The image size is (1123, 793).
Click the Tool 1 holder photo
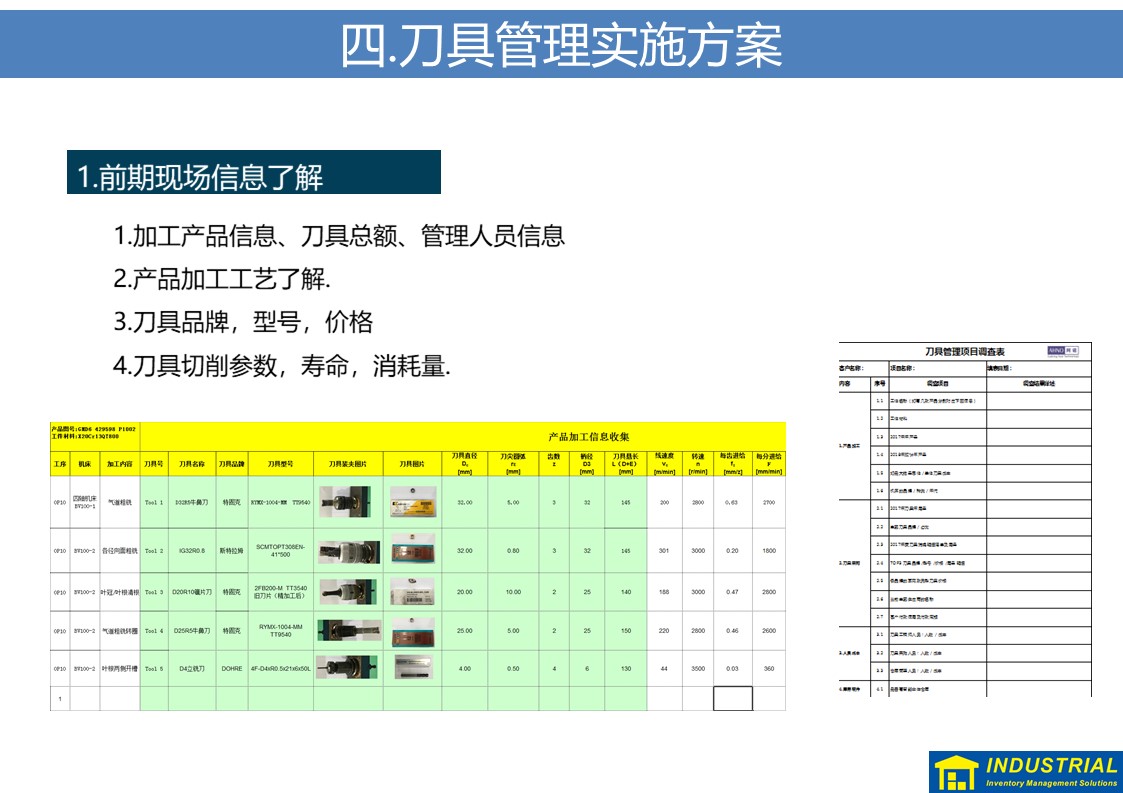point(348,502)
